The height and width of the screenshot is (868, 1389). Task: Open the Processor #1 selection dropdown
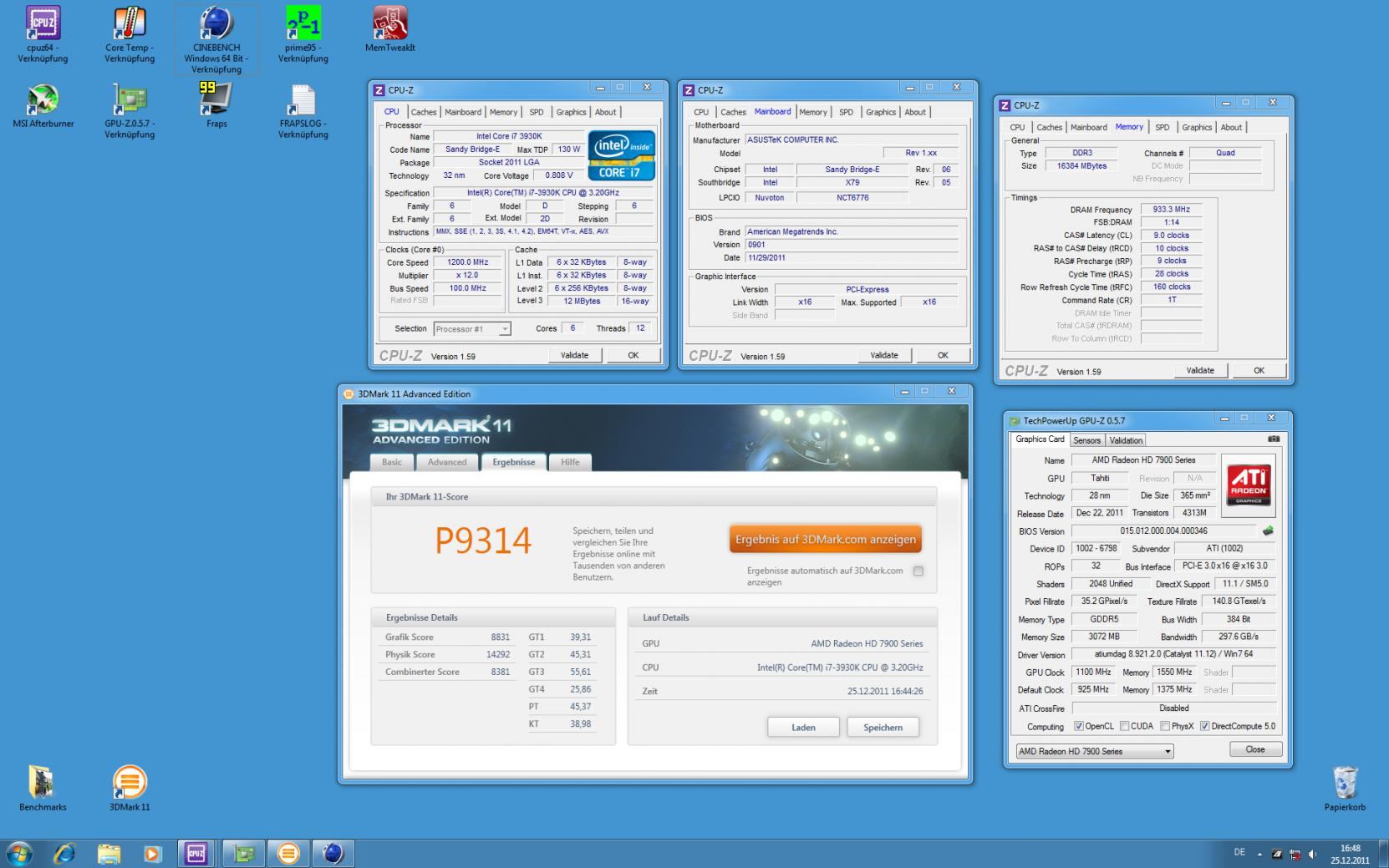click(x=472, y=329)
